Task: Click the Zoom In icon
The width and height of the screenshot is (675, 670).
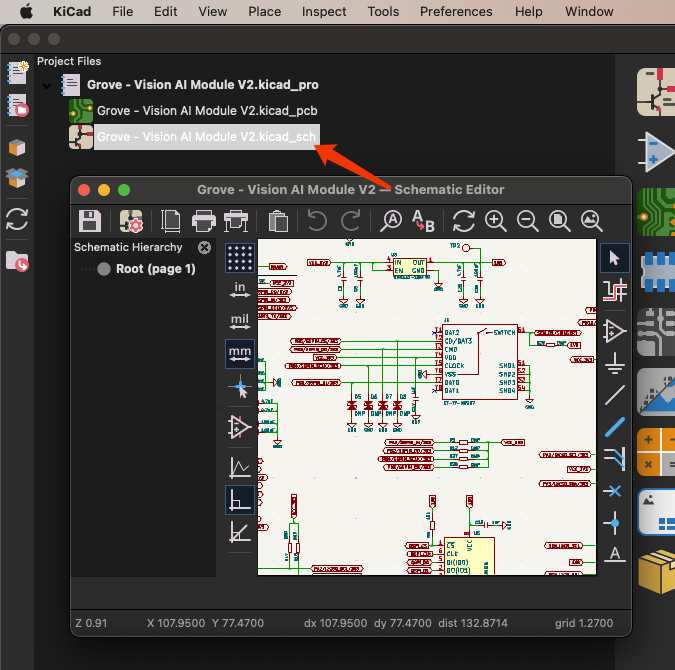Action: (495, 221)
